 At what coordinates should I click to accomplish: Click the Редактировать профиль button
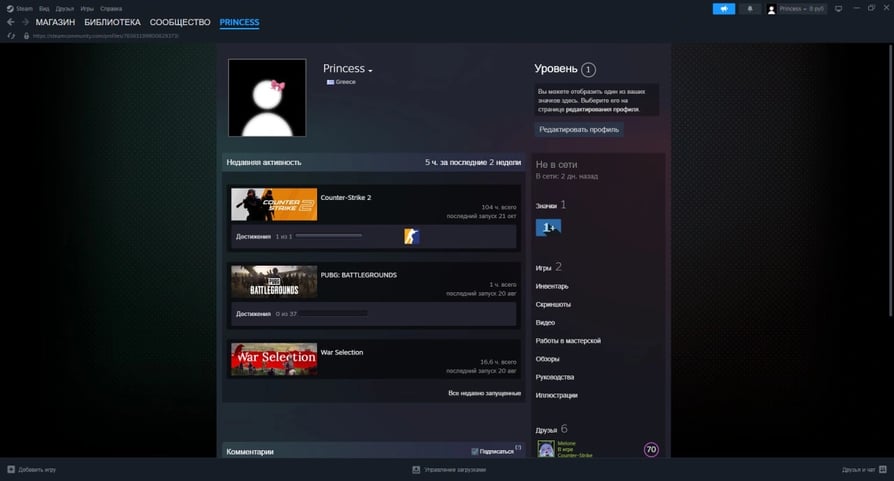[579, 129]
